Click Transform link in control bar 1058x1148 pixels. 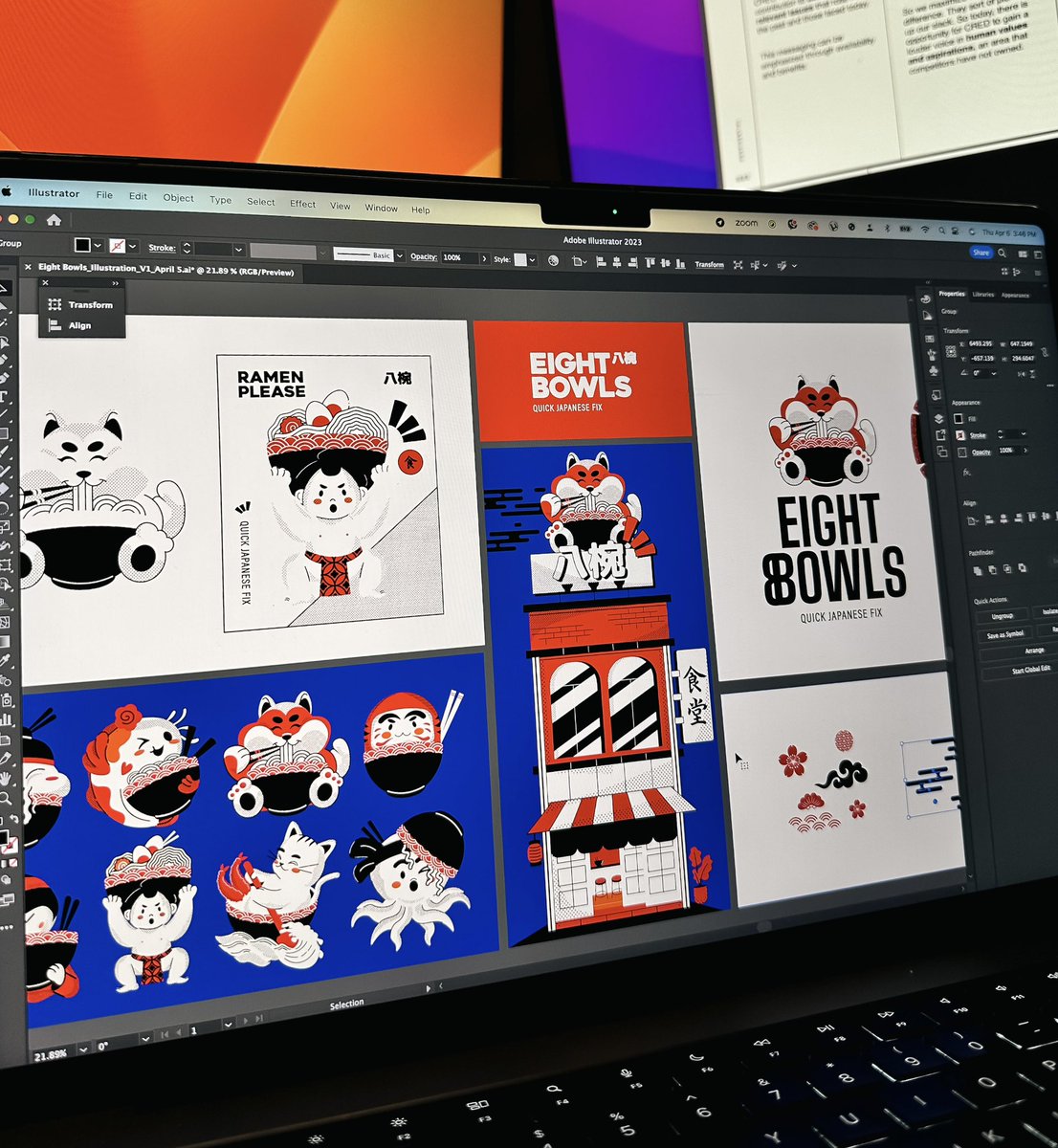click(x=709, y=264)
